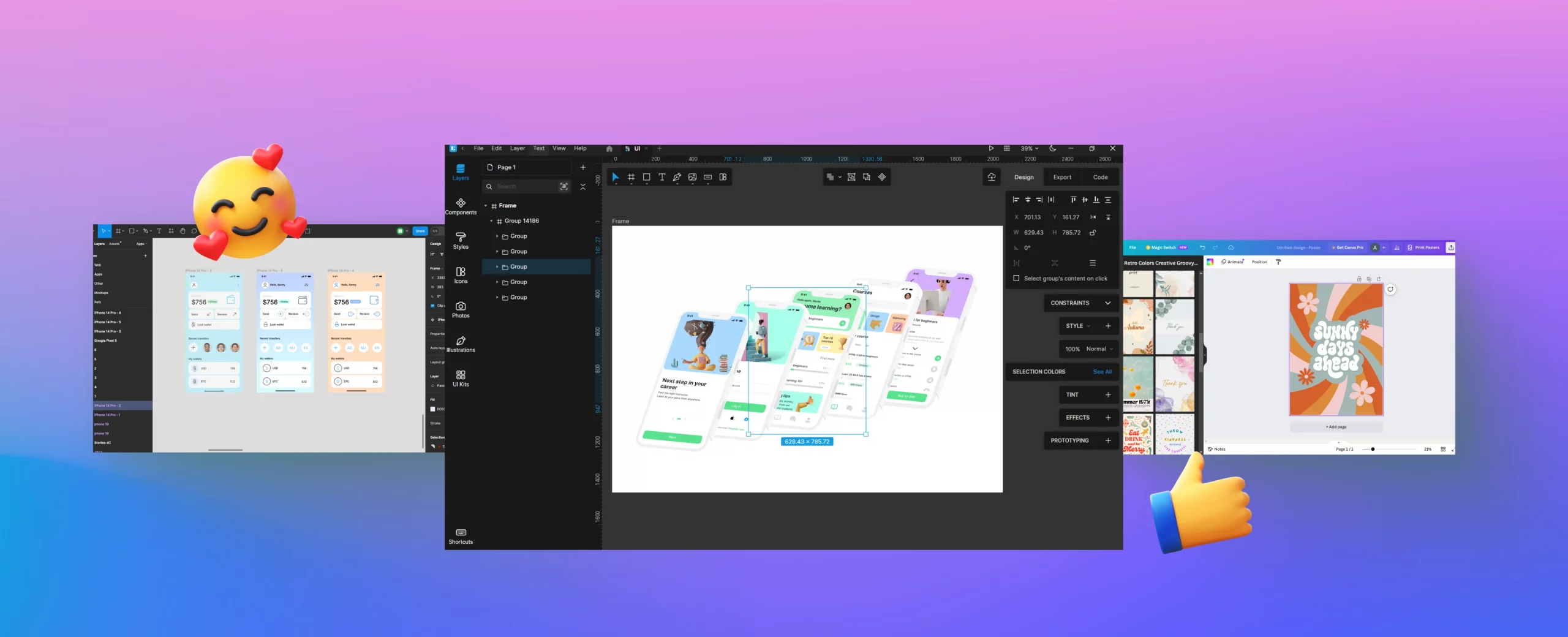
Task: Click the zoom slider in Canva footer
Action: [1389, 449]
